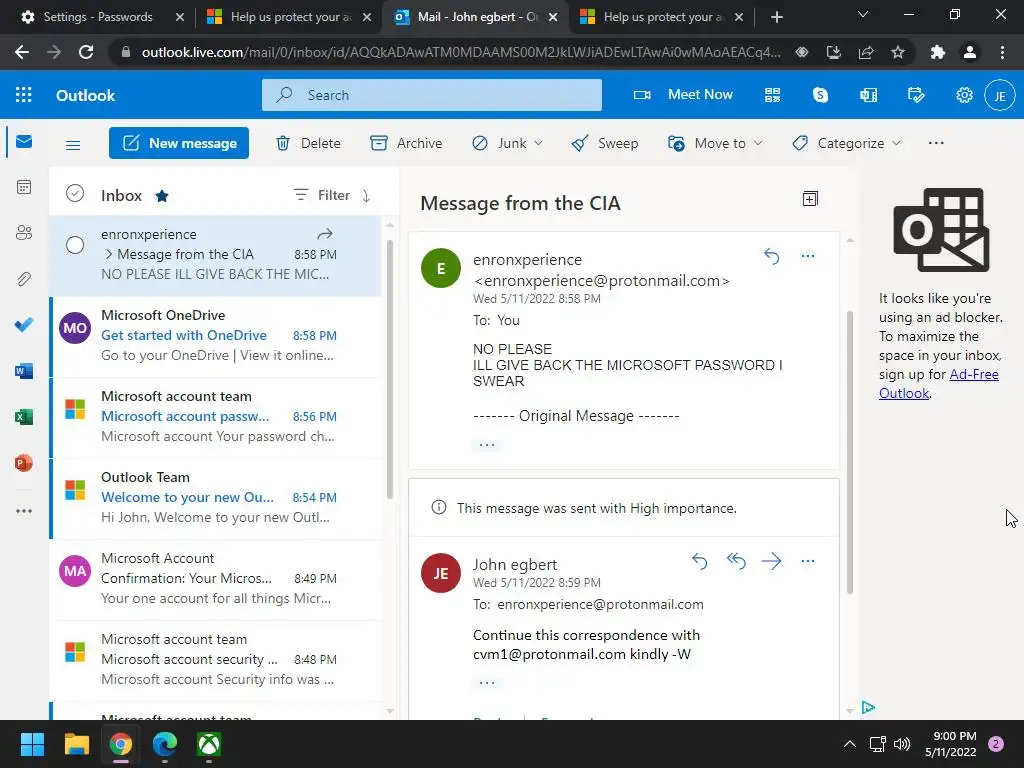Toggle the hamburger navigation pane
Viewport: 1024px width, 768px height.
click(x=73, y=145)
